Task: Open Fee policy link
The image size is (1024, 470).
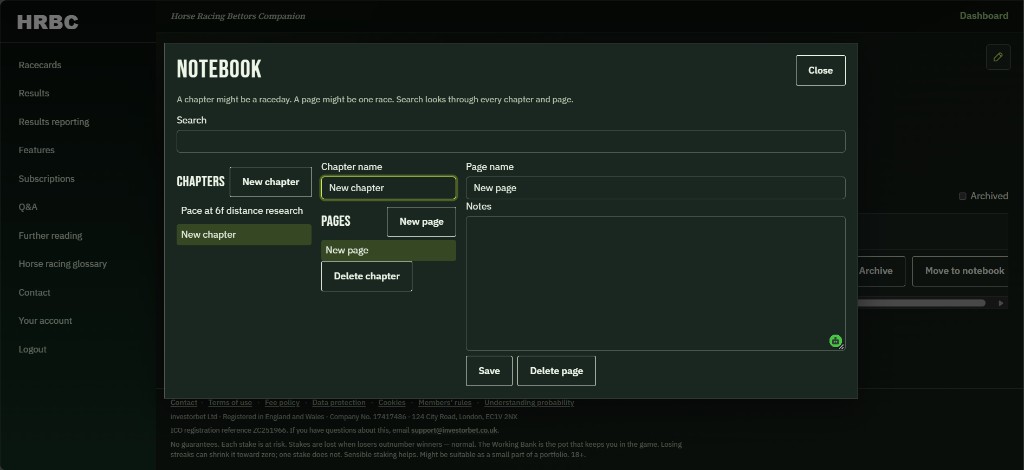Action: tap(282, 403)
